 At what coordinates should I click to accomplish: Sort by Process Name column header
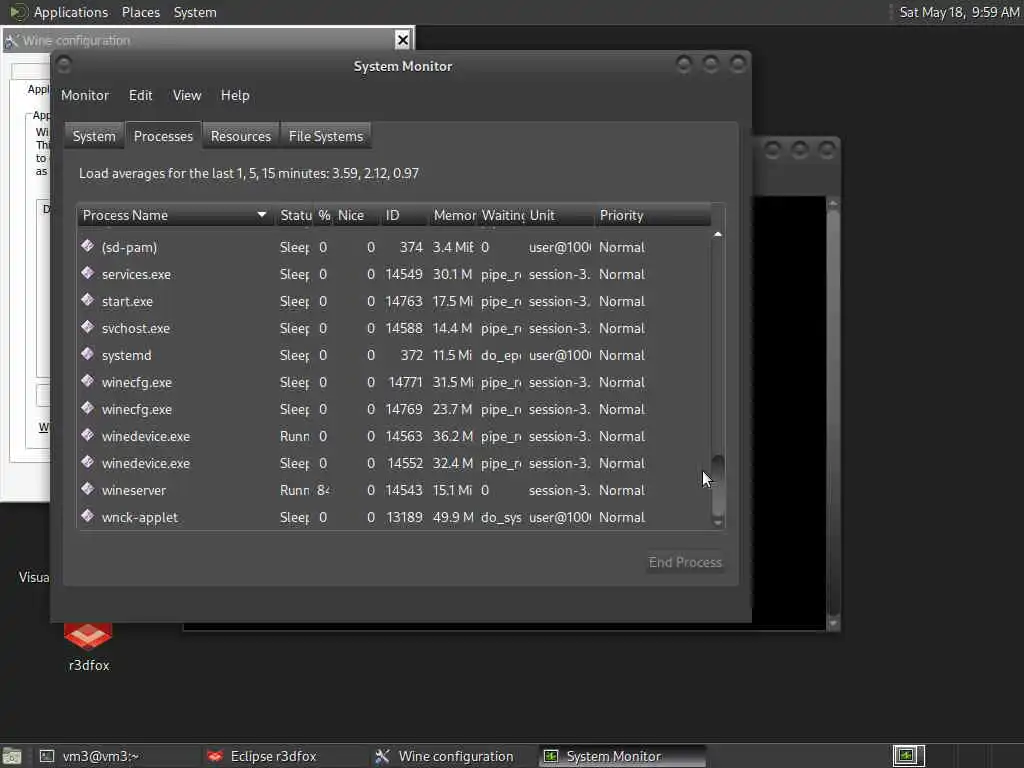pos(175,216)
